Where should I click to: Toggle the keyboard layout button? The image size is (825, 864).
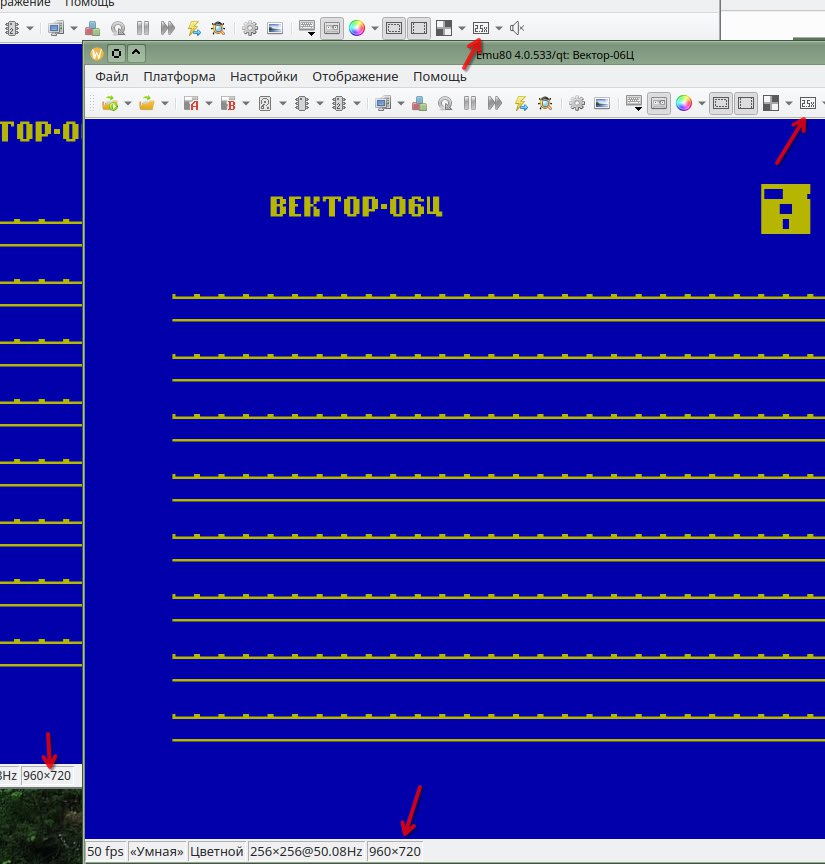click(633, 103)
